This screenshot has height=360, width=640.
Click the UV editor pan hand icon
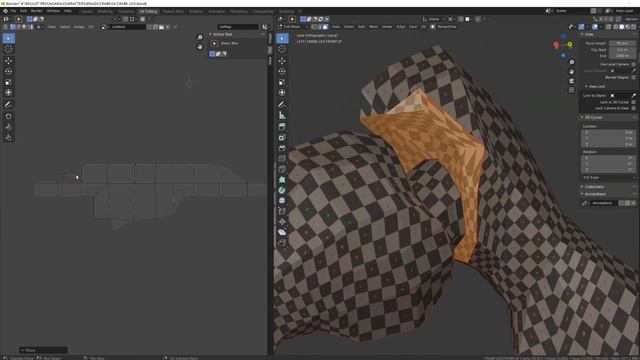click(x=200, y=47)
